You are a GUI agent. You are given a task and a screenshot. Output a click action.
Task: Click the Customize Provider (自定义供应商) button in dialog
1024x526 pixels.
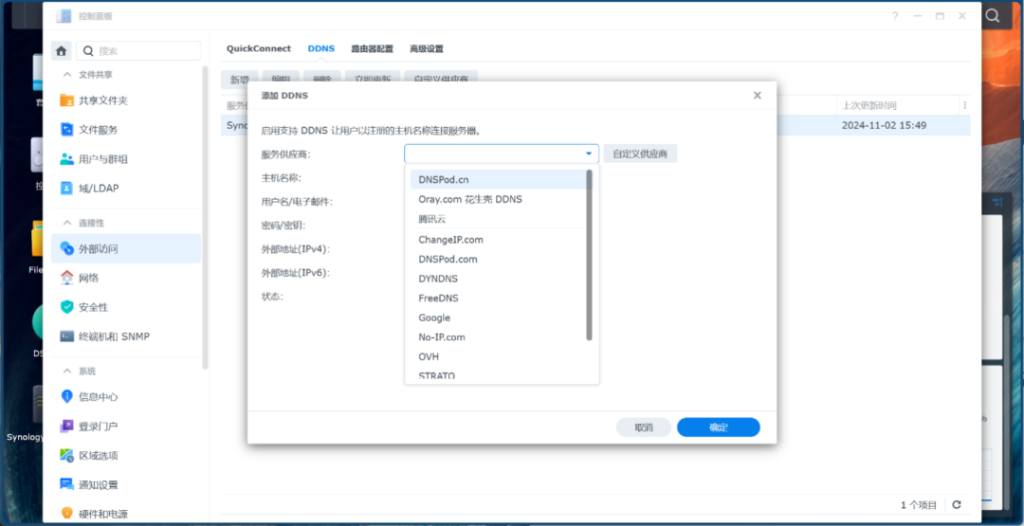tap(640, 154)
